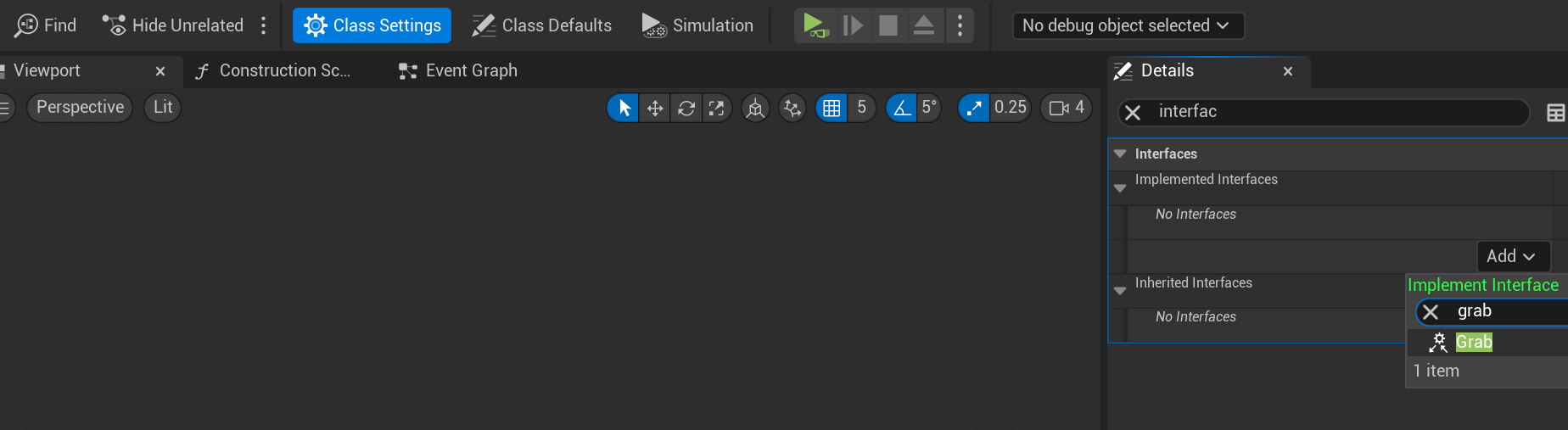Choose the Select objects cursor tool
The image size is (1568, 430).
pyautogui.click(x=624, y=108)
